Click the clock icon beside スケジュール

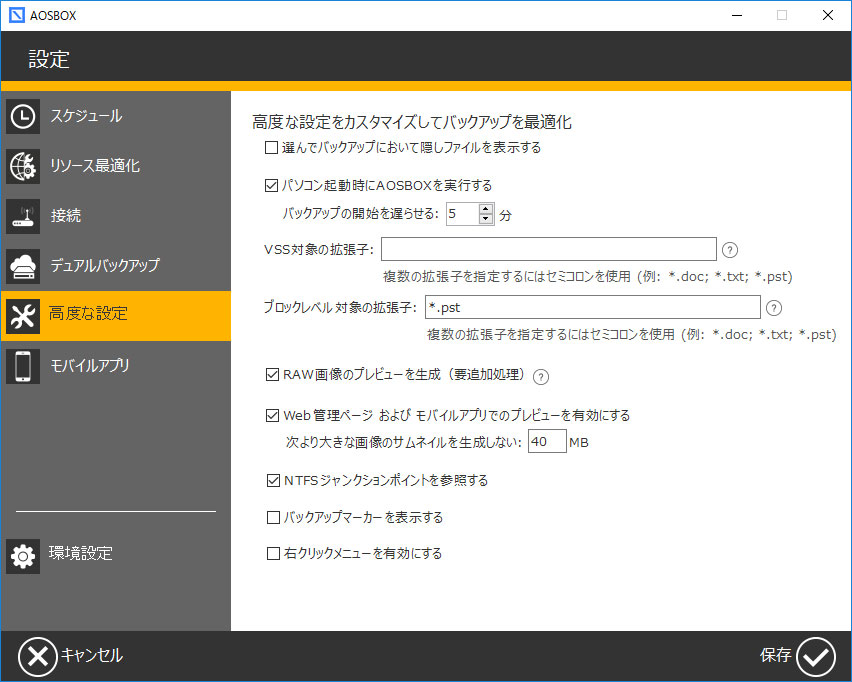click(x=23, y=116)
